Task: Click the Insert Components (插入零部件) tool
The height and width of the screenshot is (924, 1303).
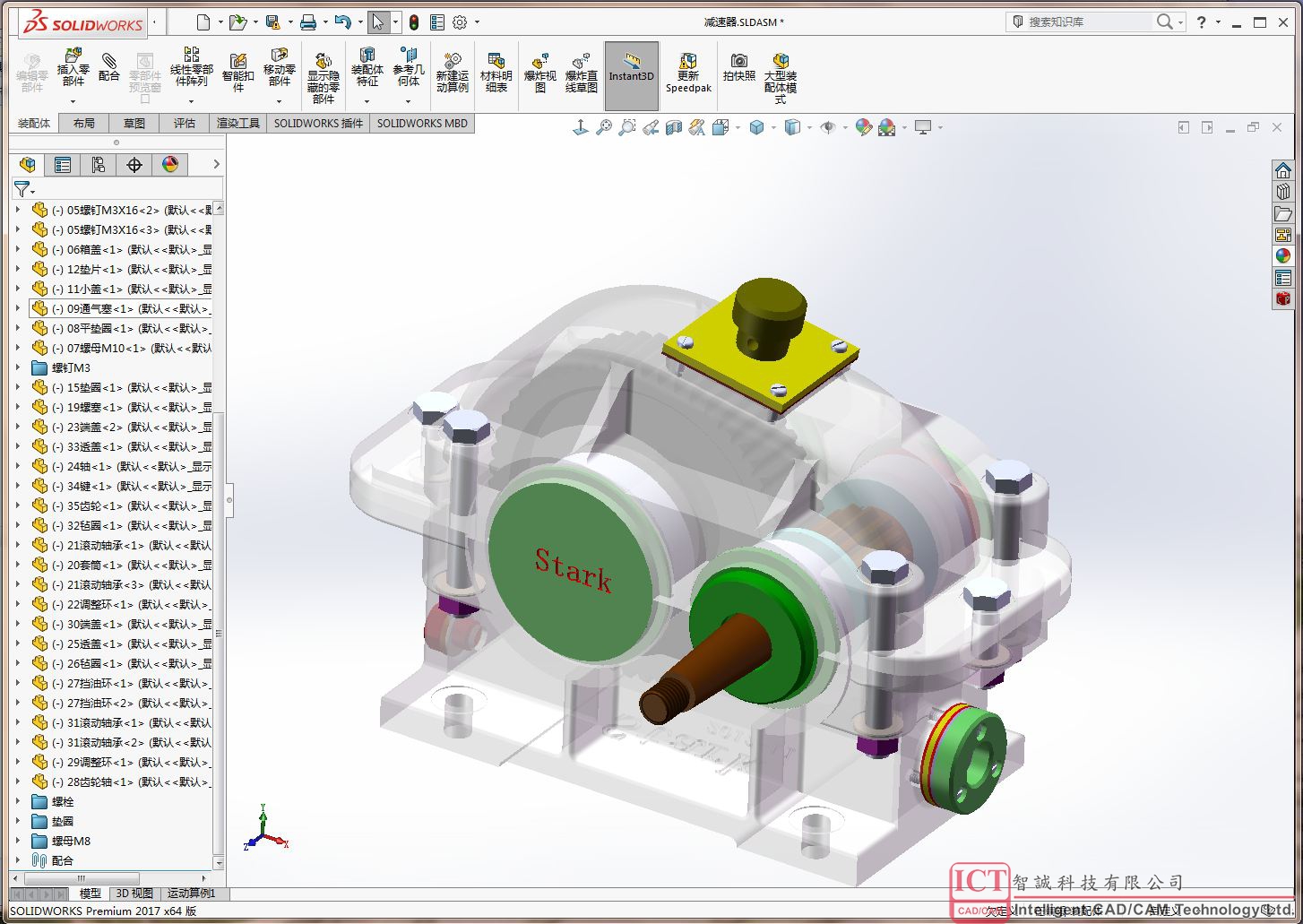Action: pyautogui.click(x=73, y=69)
